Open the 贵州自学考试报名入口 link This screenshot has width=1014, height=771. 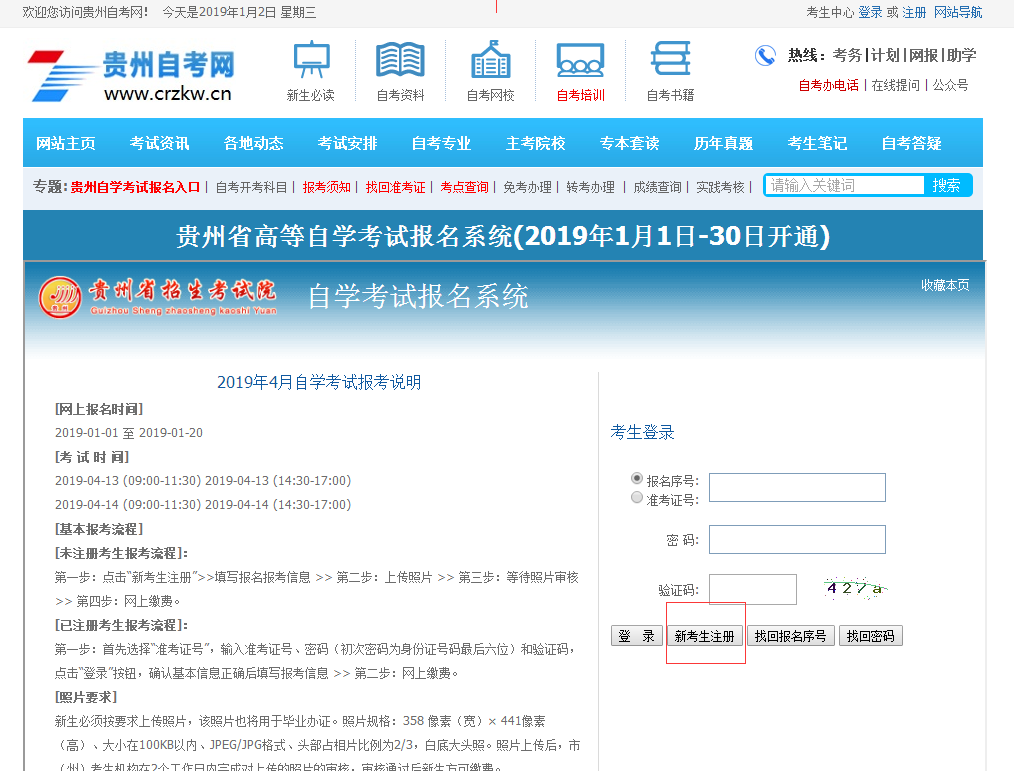click(x=135, y=187)
